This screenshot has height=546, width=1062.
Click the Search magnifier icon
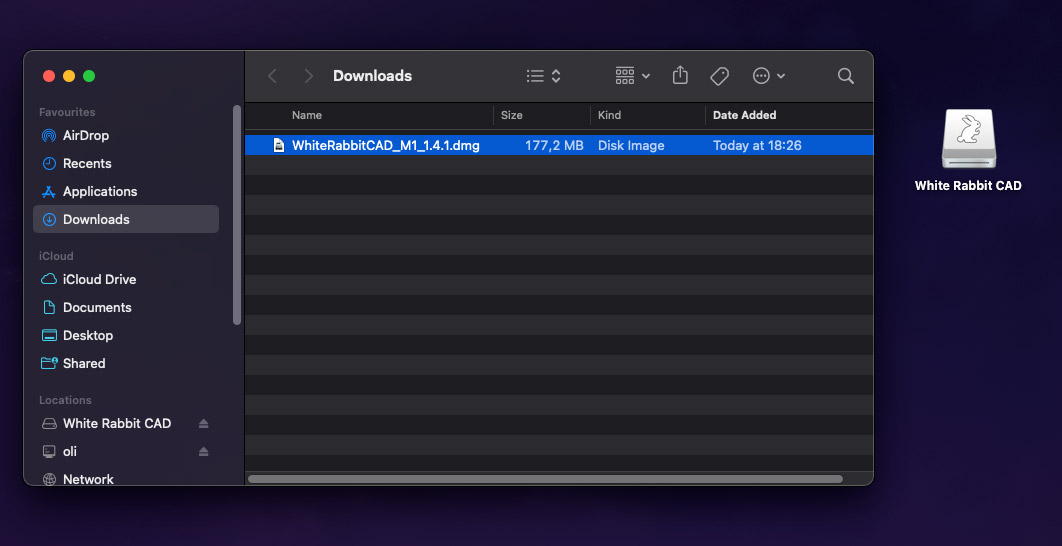tap(845, 76)
